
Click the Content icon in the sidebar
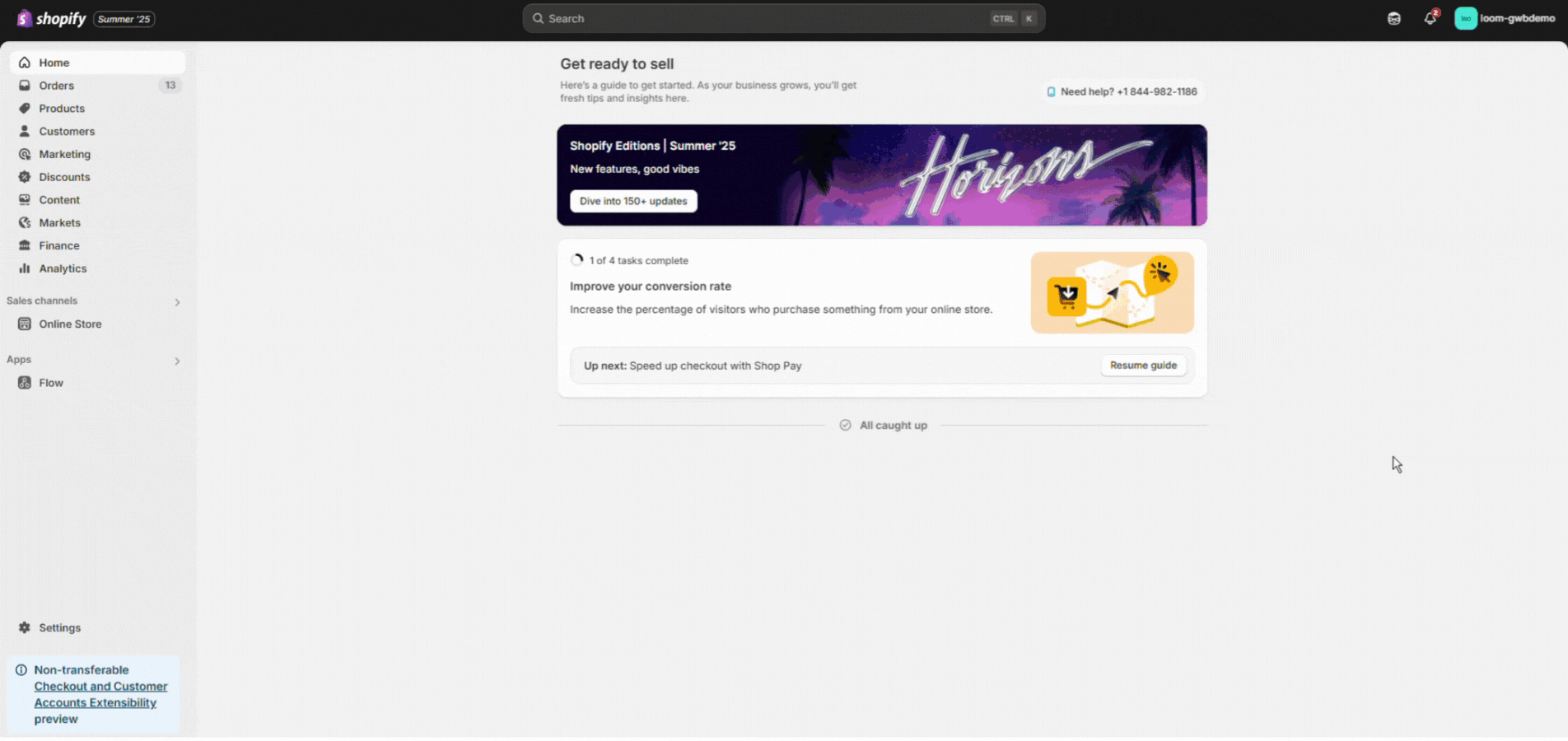(x=25, y=200)
